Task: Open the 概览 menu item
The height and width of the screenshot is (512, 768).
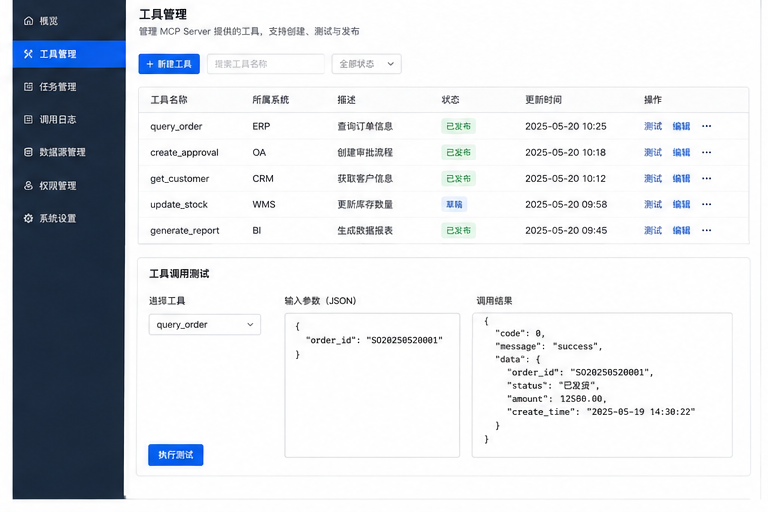Action: (69, 21)
